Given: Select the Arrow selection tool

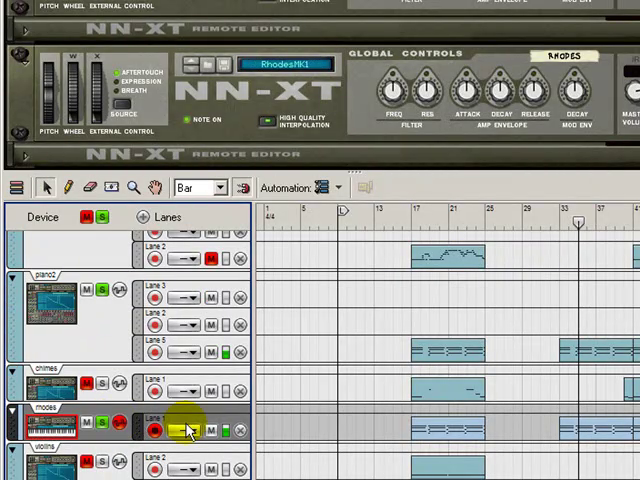Looking at the screenshot, I should tap(47, 188).
